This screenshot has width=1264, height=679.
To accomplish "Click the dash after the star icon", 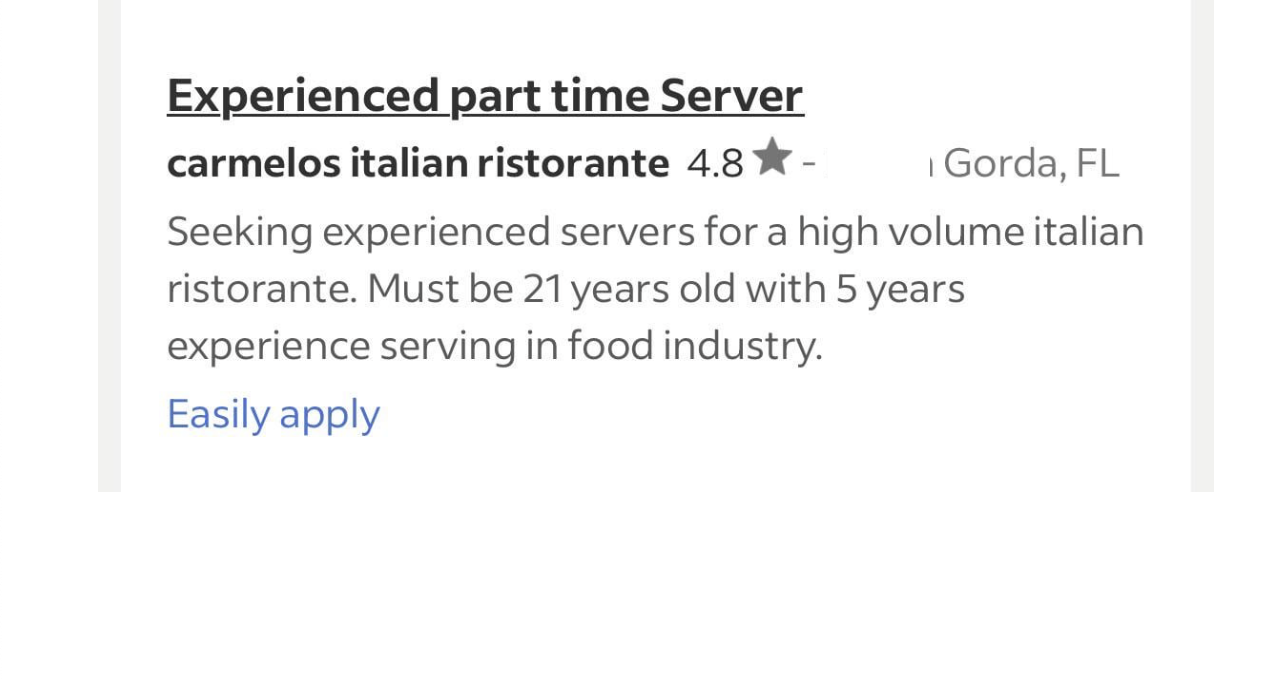I will (x=808, y=161).
